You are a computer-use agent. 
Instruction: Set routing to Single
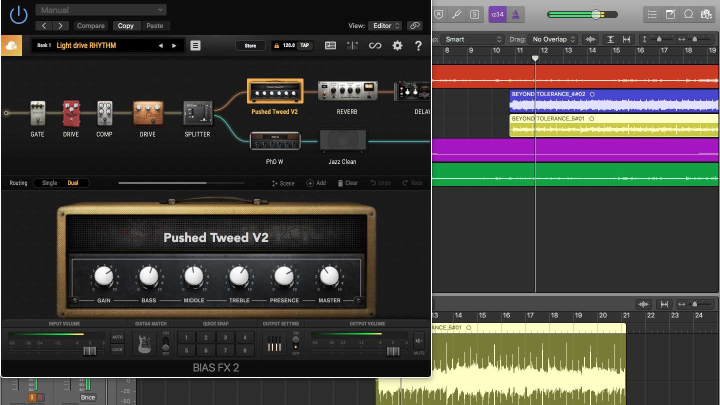(x=50, y=183)
